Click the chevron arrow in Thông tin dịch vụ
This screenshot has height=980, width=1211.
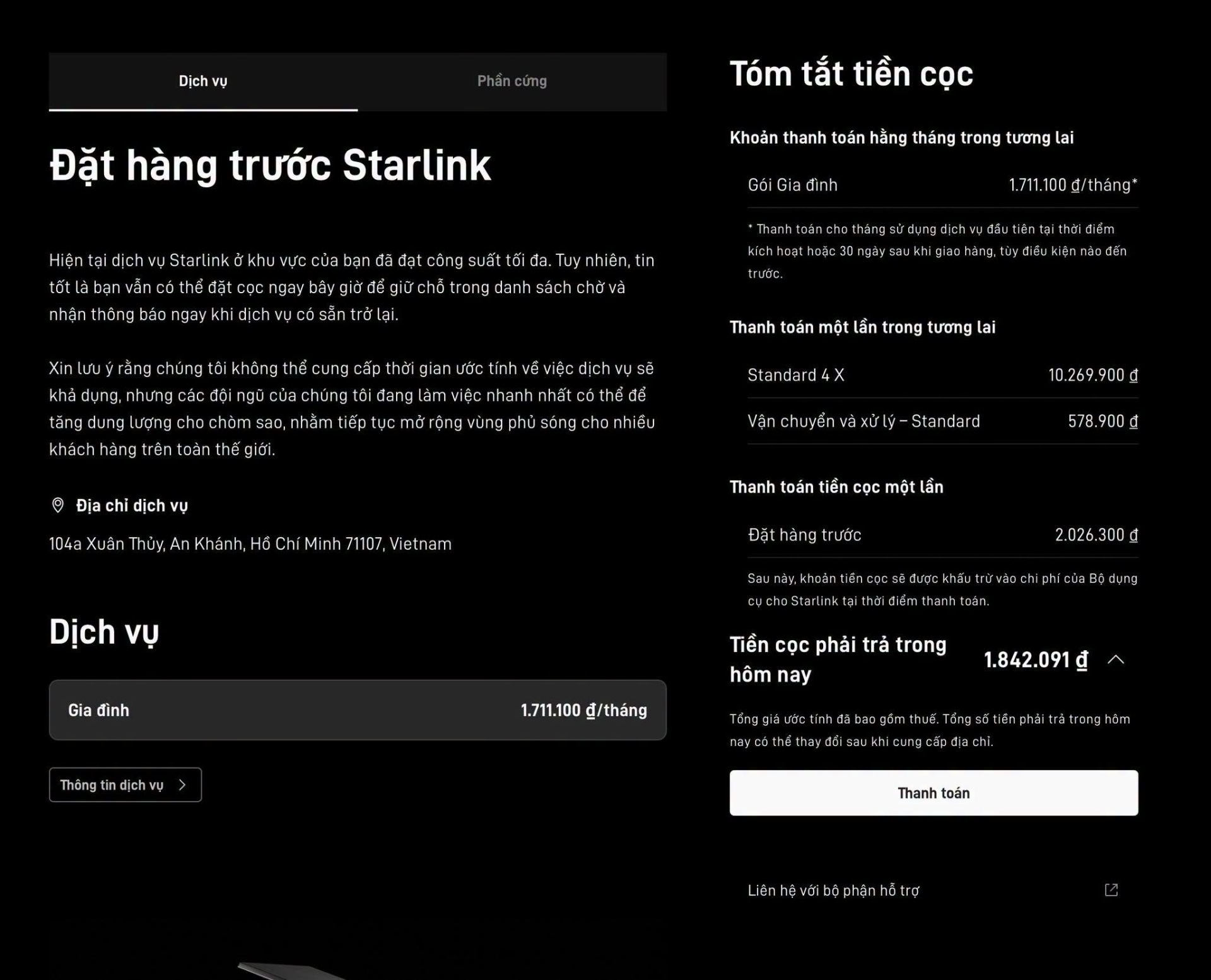click(182, 785)
